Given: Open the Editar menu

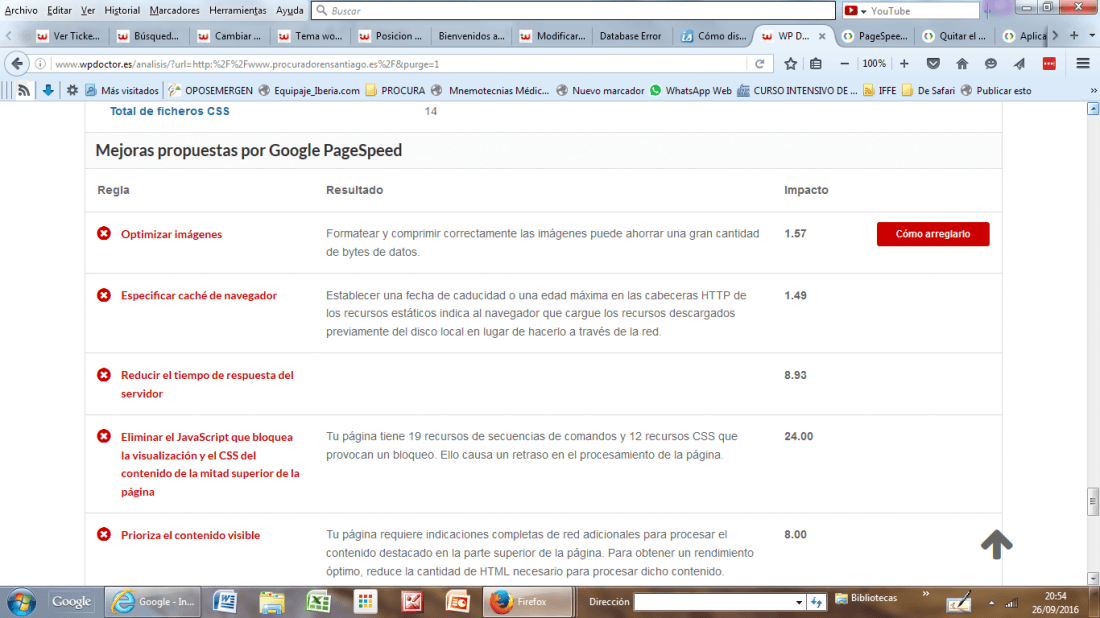Looking at the screenshot, I should [59, 11].
